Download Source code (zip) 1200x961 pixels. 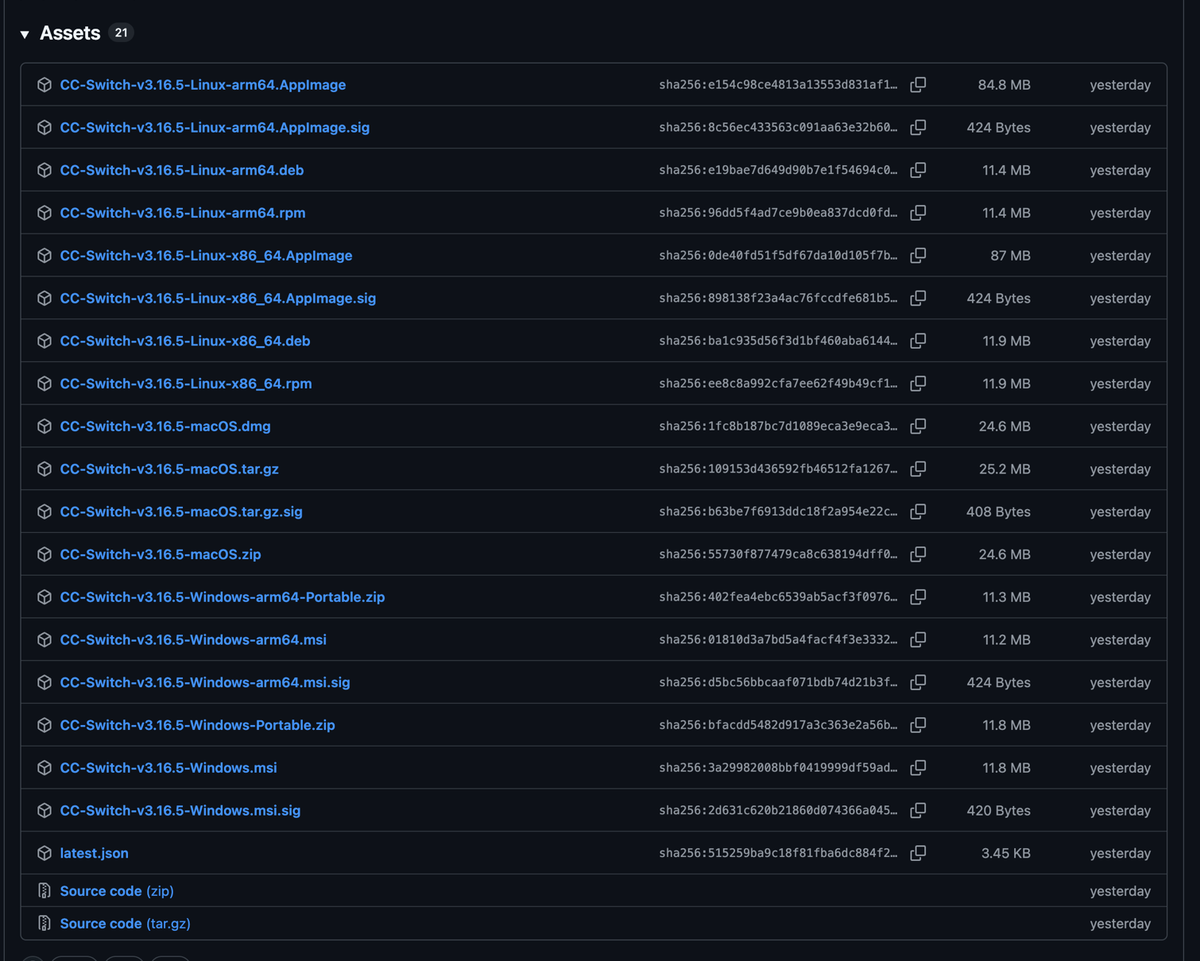[117, 891]
